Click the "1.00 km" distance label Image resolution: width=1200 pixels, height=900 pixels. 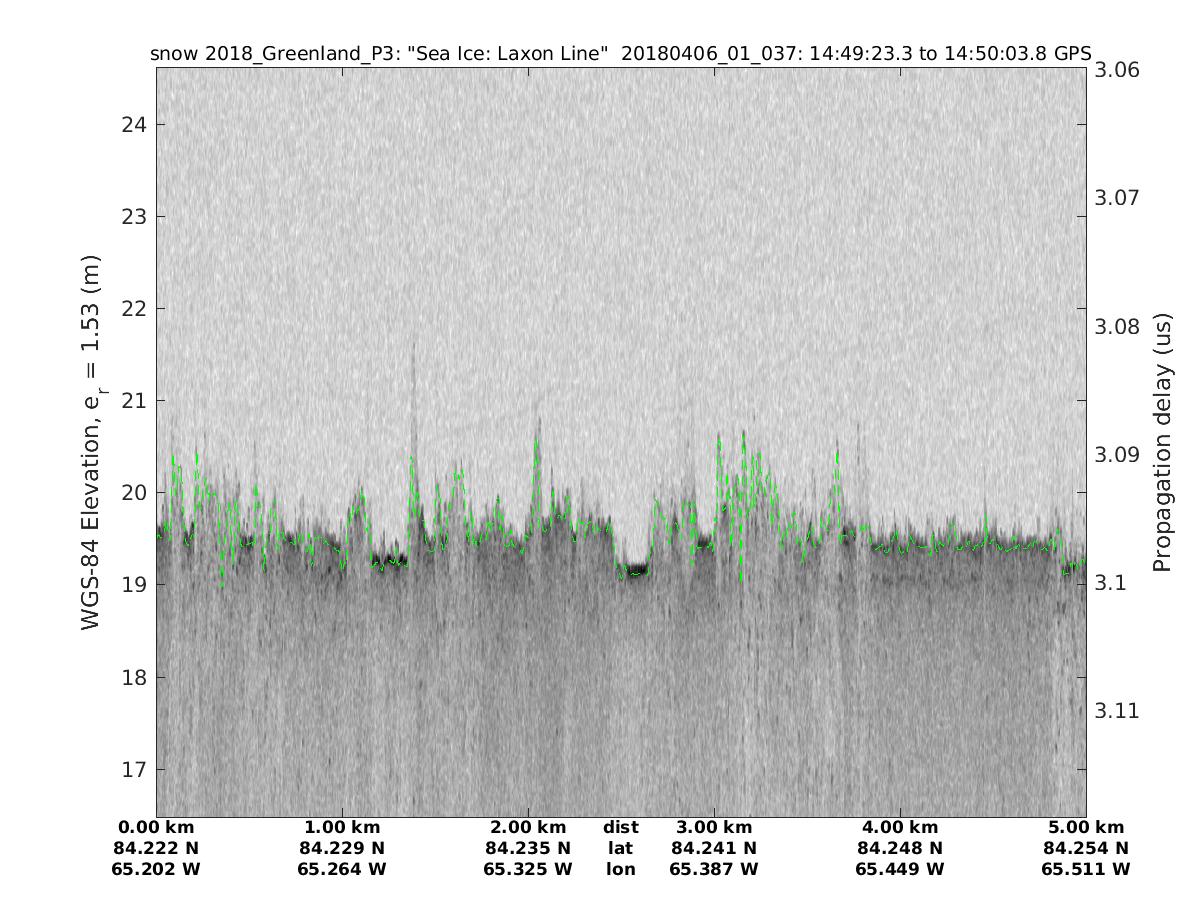point(341,827)
